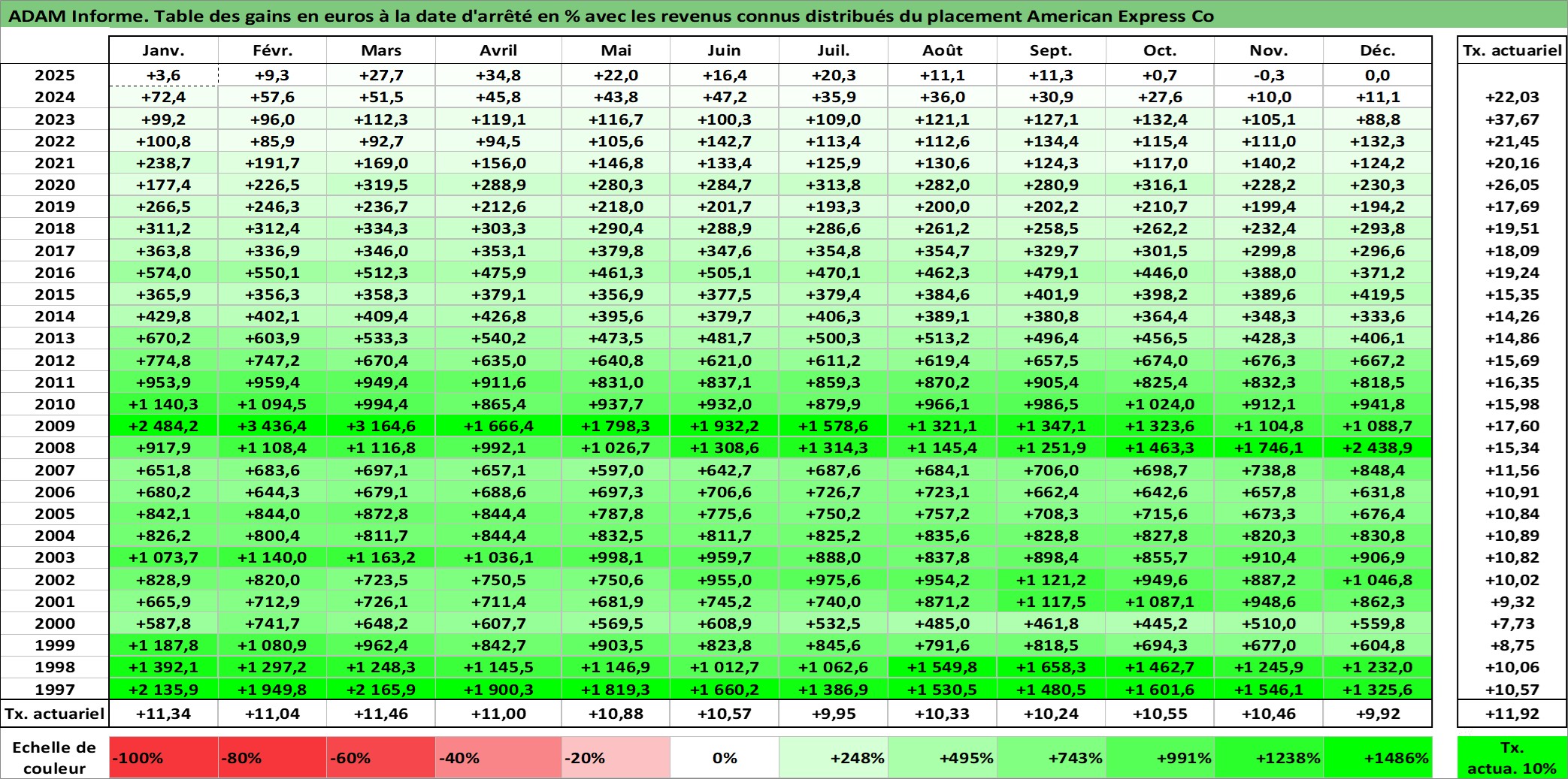Click the cell +1 746,1 in 2008 row
Screen dimensions: 1568x779
pyautogui.click(x=1269, y=448)
